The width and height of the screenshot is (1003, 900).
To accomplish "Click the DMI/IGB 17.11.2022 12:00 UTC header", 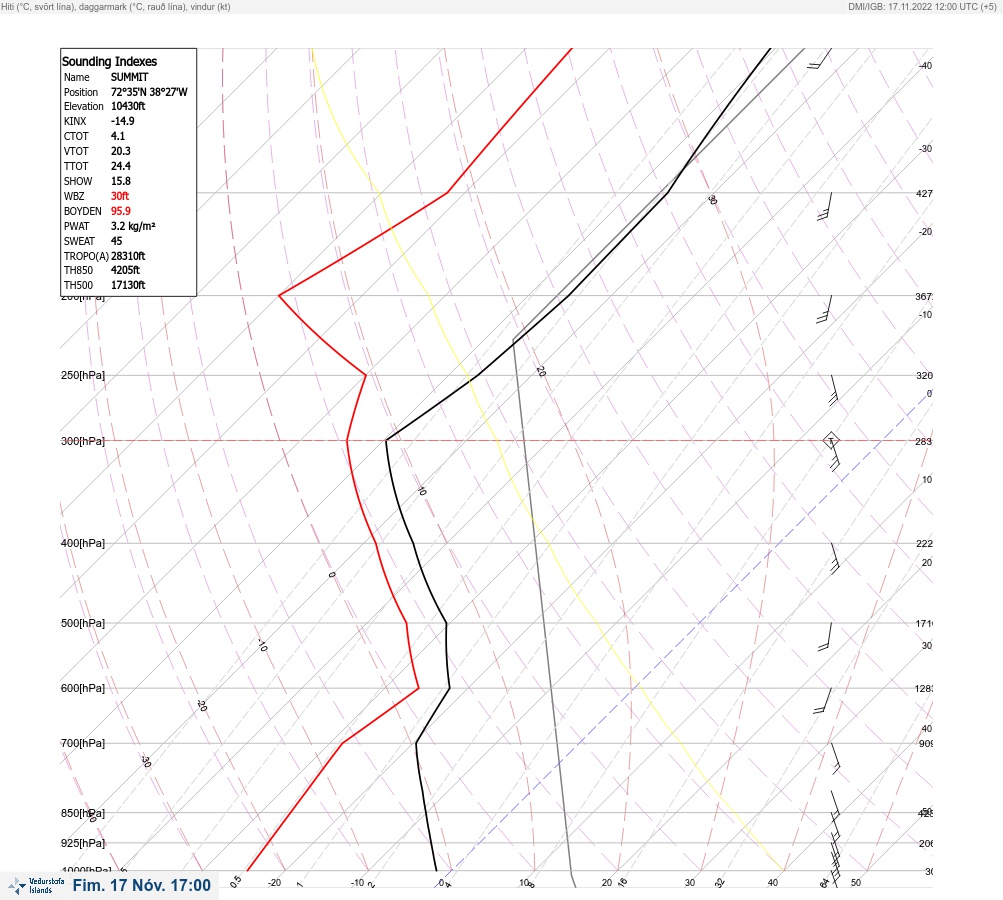I will point(922,6).
